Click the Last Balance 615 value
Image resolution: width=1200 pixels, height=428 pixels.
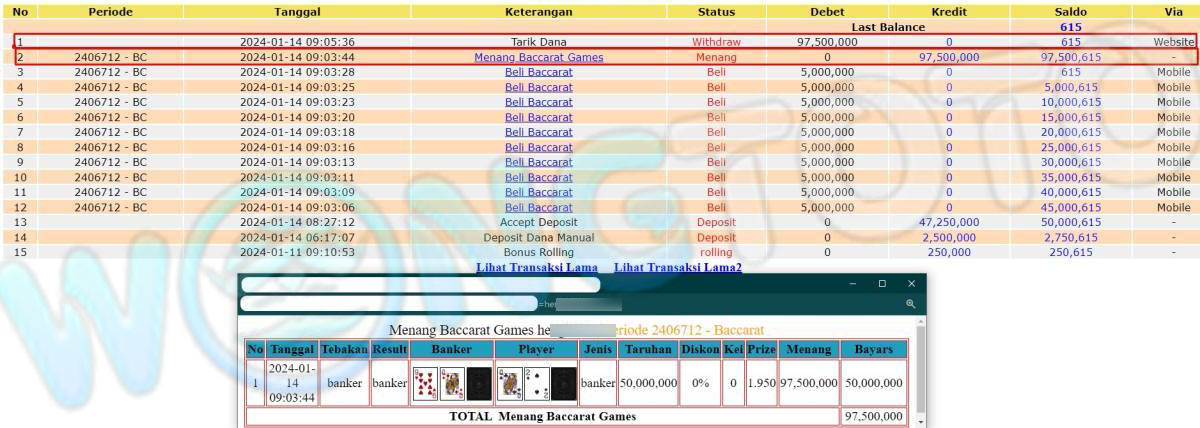pos(1071,28)
